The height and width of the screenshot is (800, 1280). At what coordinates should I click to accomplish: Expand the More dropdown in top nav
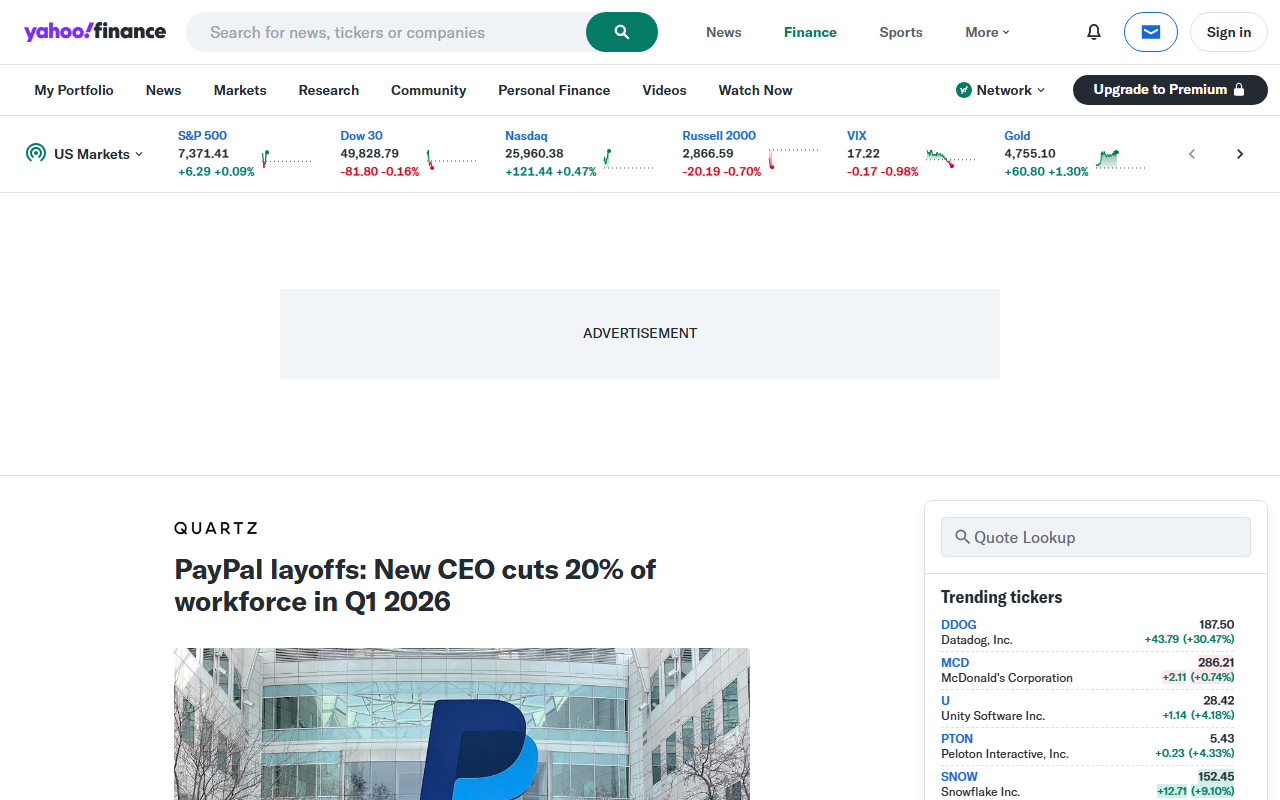click(987, 32)
